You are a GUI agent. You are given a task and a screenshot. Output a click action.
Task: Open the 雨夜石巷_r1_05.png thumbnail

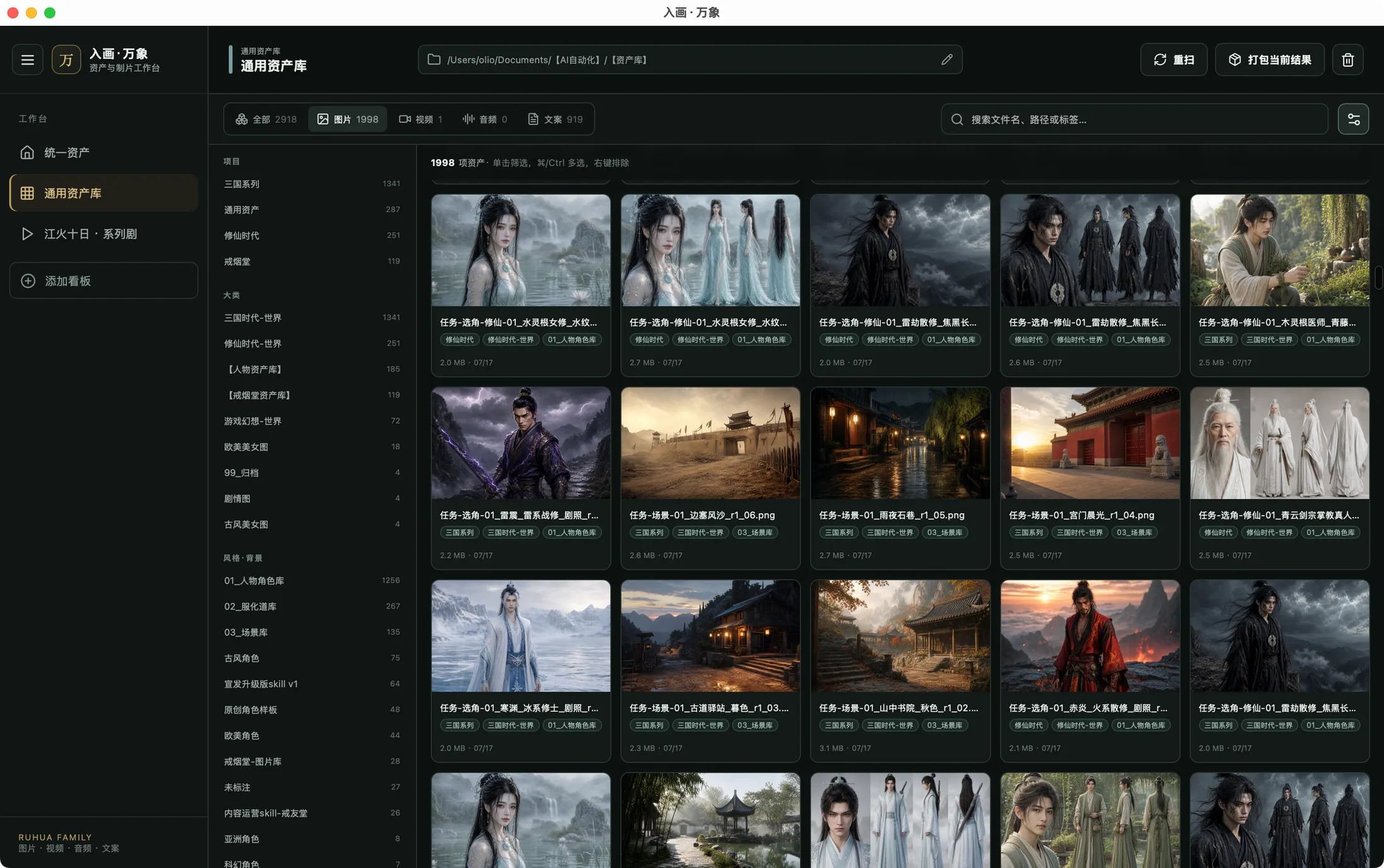(900, 443)
